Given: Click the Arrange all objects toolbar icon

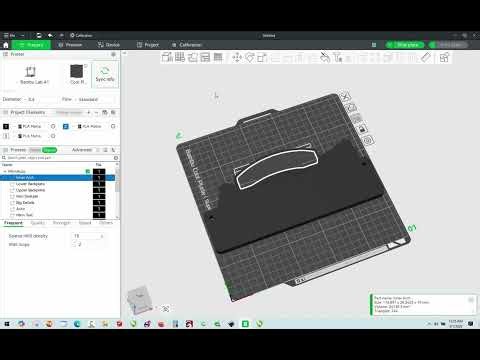Looking at the screenshot, I should tap(205, 57).
